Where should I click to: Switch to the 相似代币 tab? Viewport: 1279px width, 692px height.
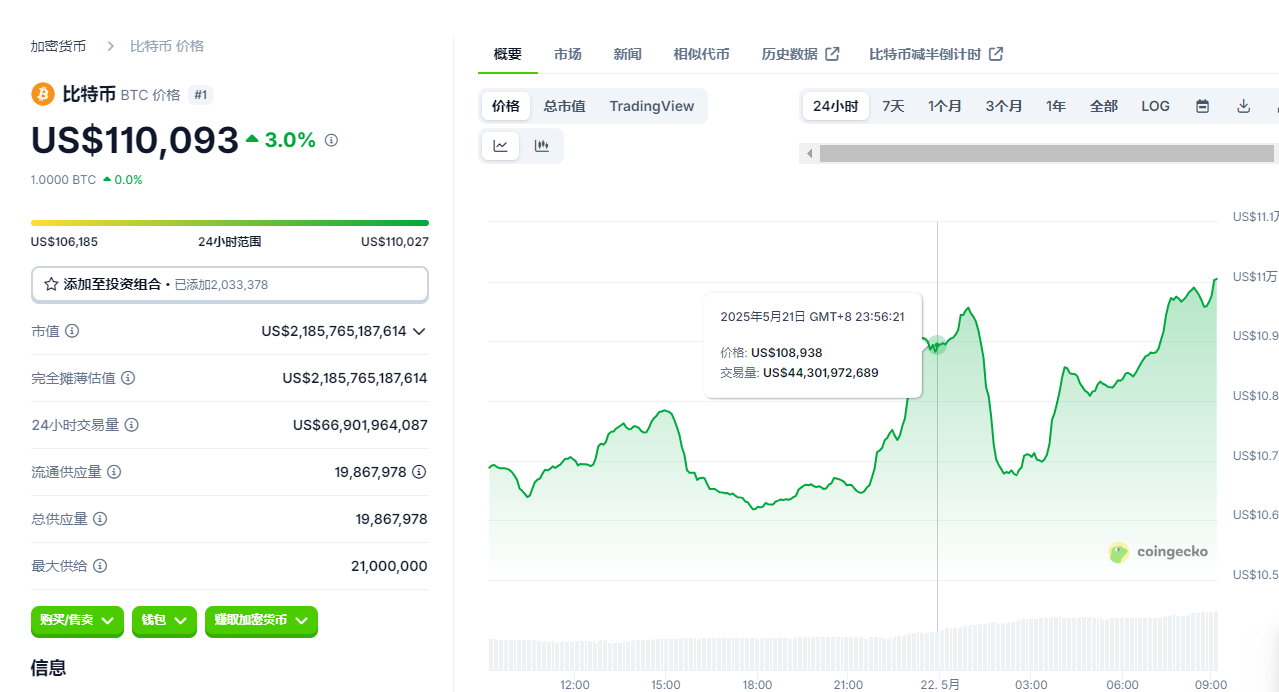pos(702,54)
